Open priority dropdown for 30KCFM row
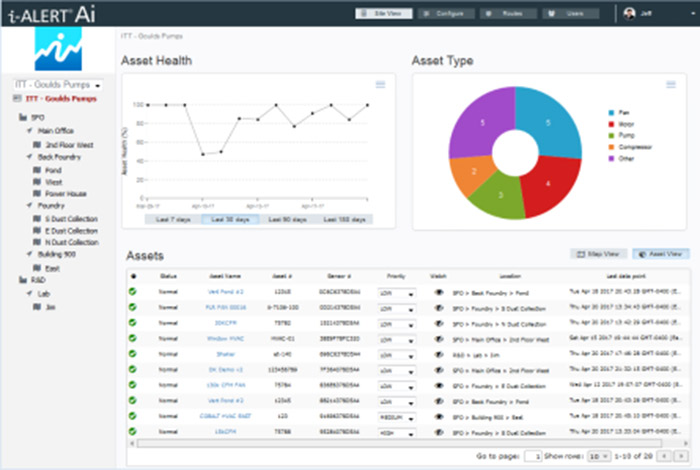This screenshot has height=470, width=700. (396, 324)
